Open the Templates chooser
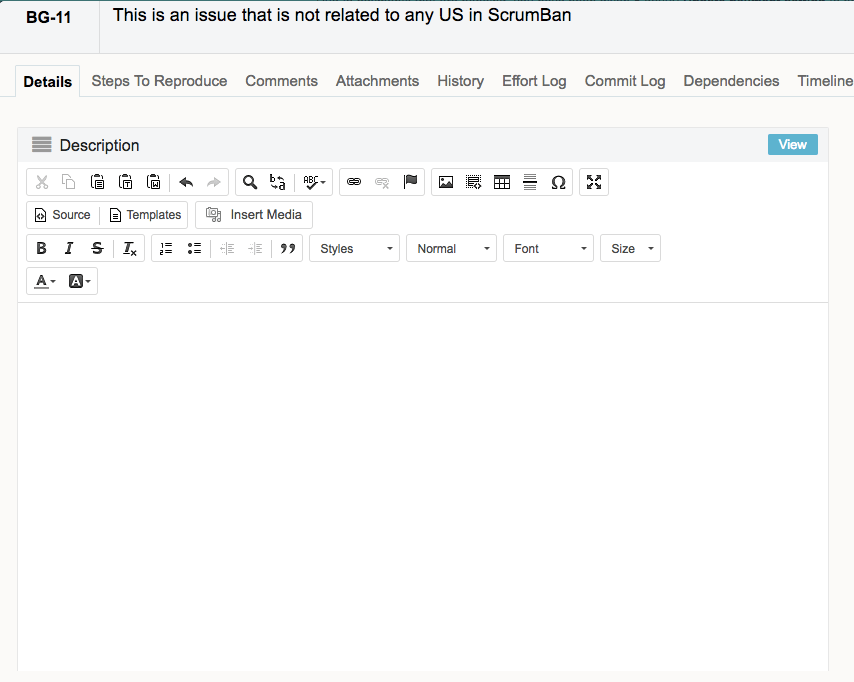Screen dimensions: 854x682 145,215
